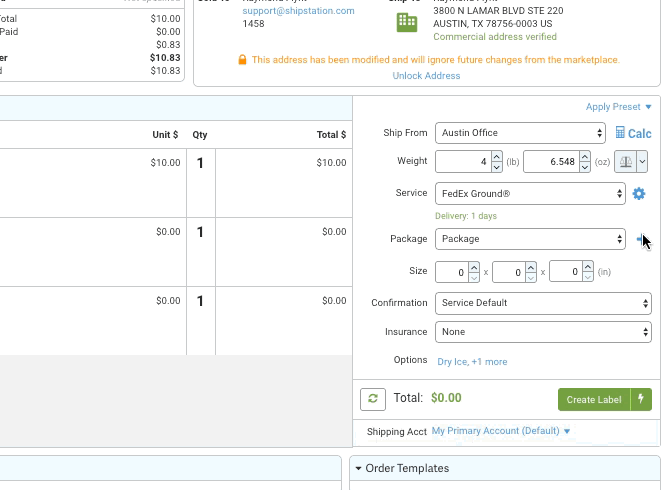668x490 pixels.
Task: Open the rate Calc calculator
Action: pyautogui.click(x=633, y=133)
